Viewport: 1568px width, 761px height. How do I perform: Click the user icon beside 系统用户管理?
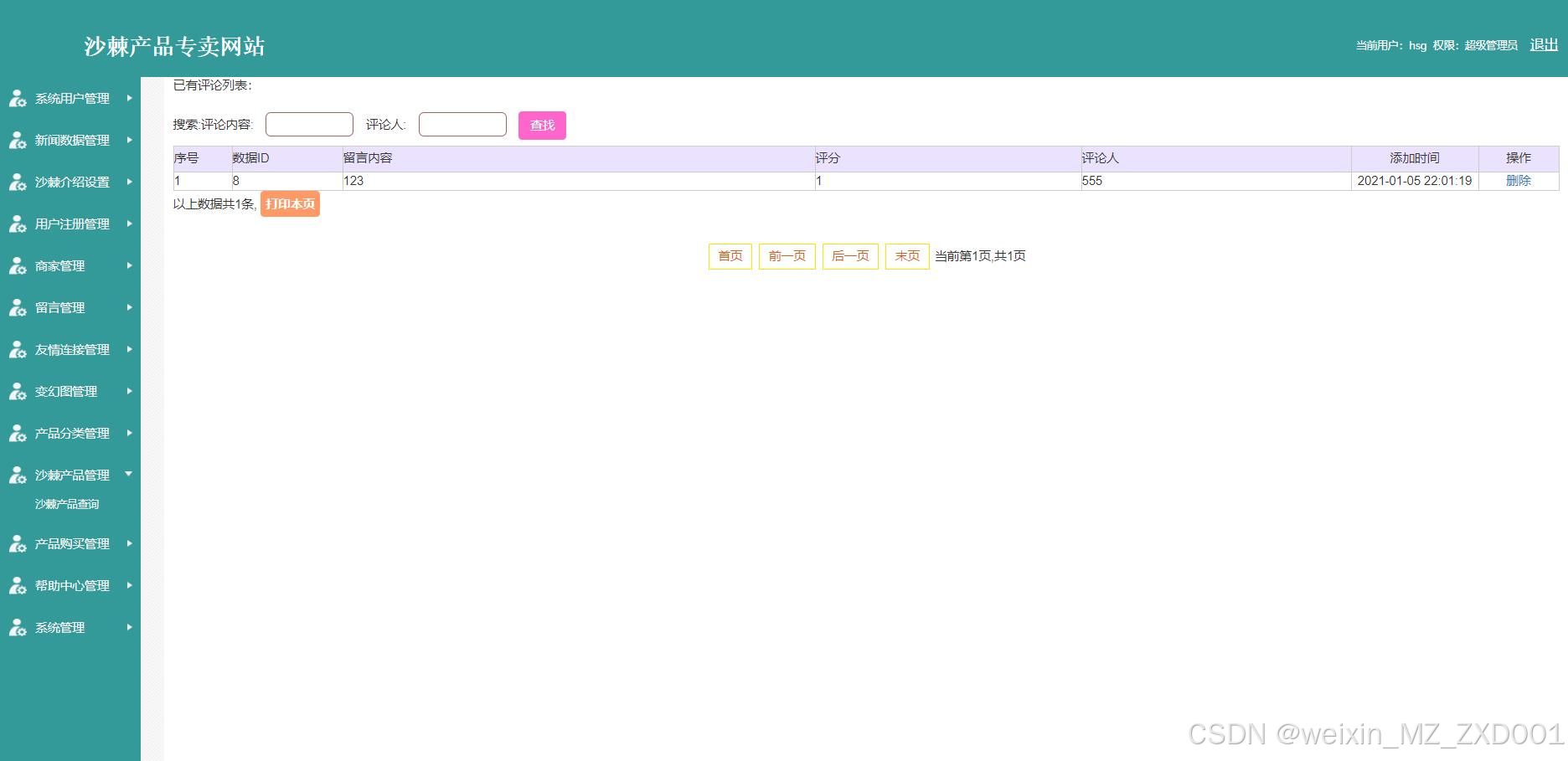[18, 99]
